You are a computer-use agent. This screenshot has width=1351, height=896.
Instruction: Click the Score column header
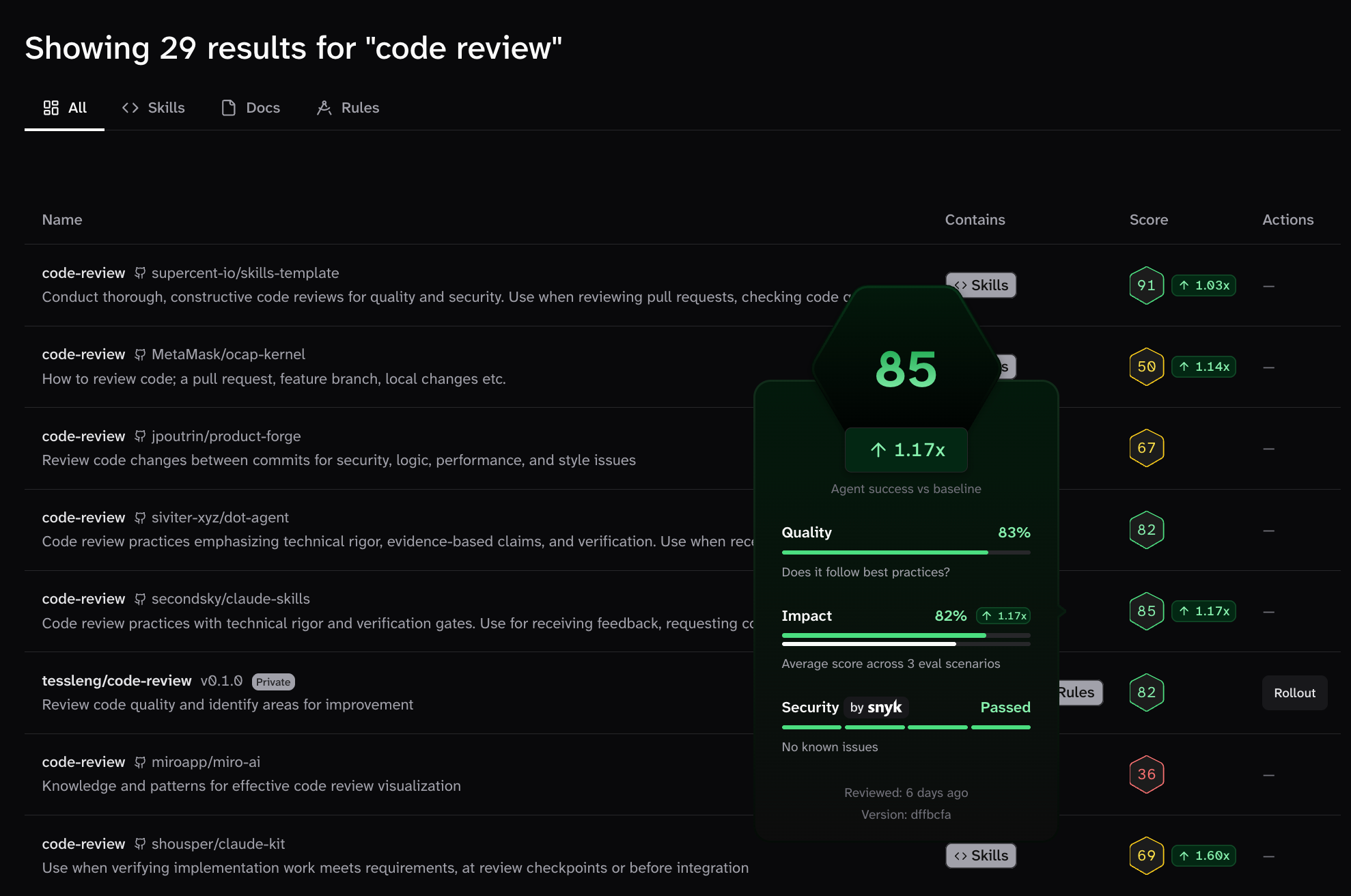coord(1148,220)
